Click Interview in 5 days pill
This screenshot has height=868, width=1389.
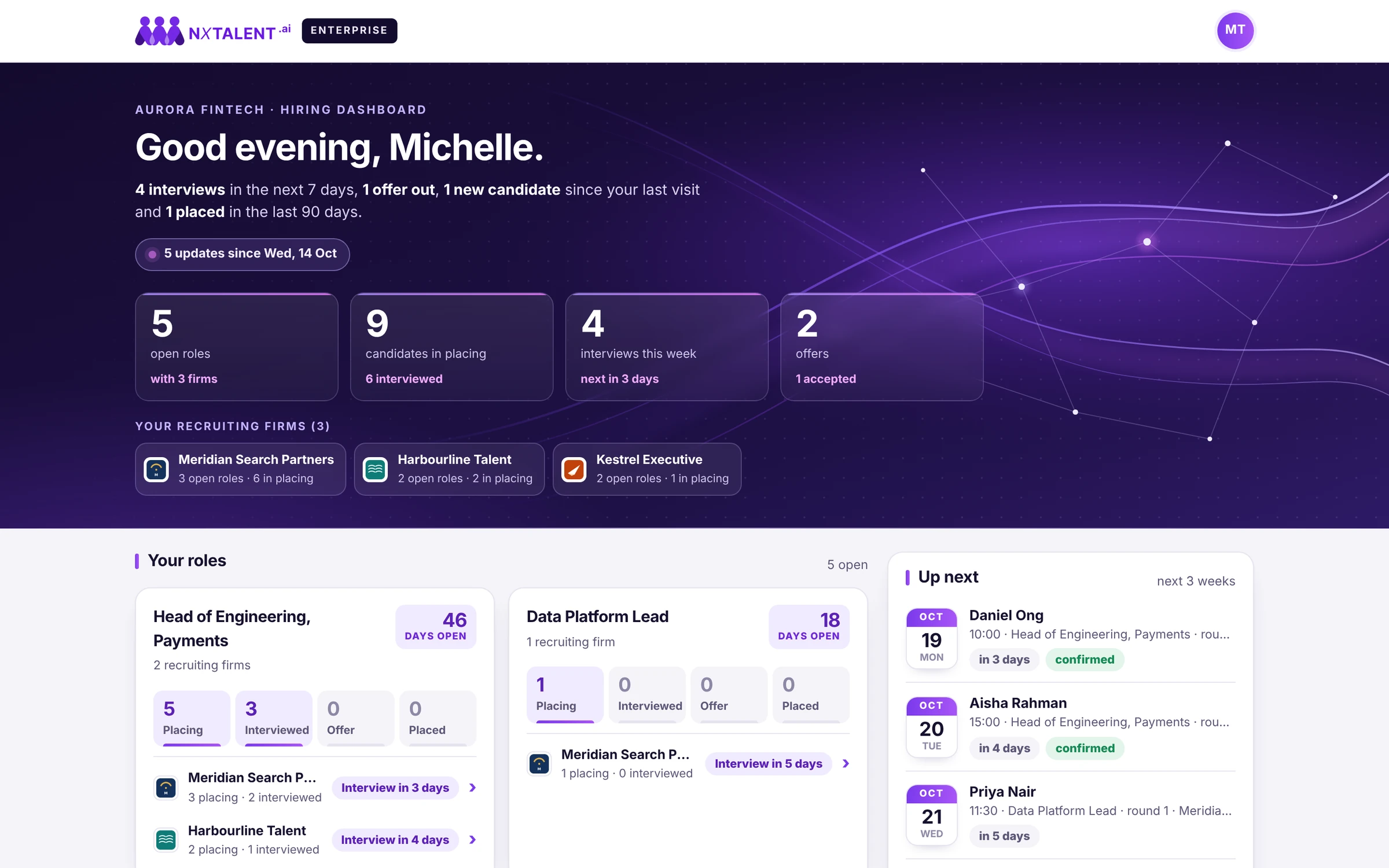(769, 764)
